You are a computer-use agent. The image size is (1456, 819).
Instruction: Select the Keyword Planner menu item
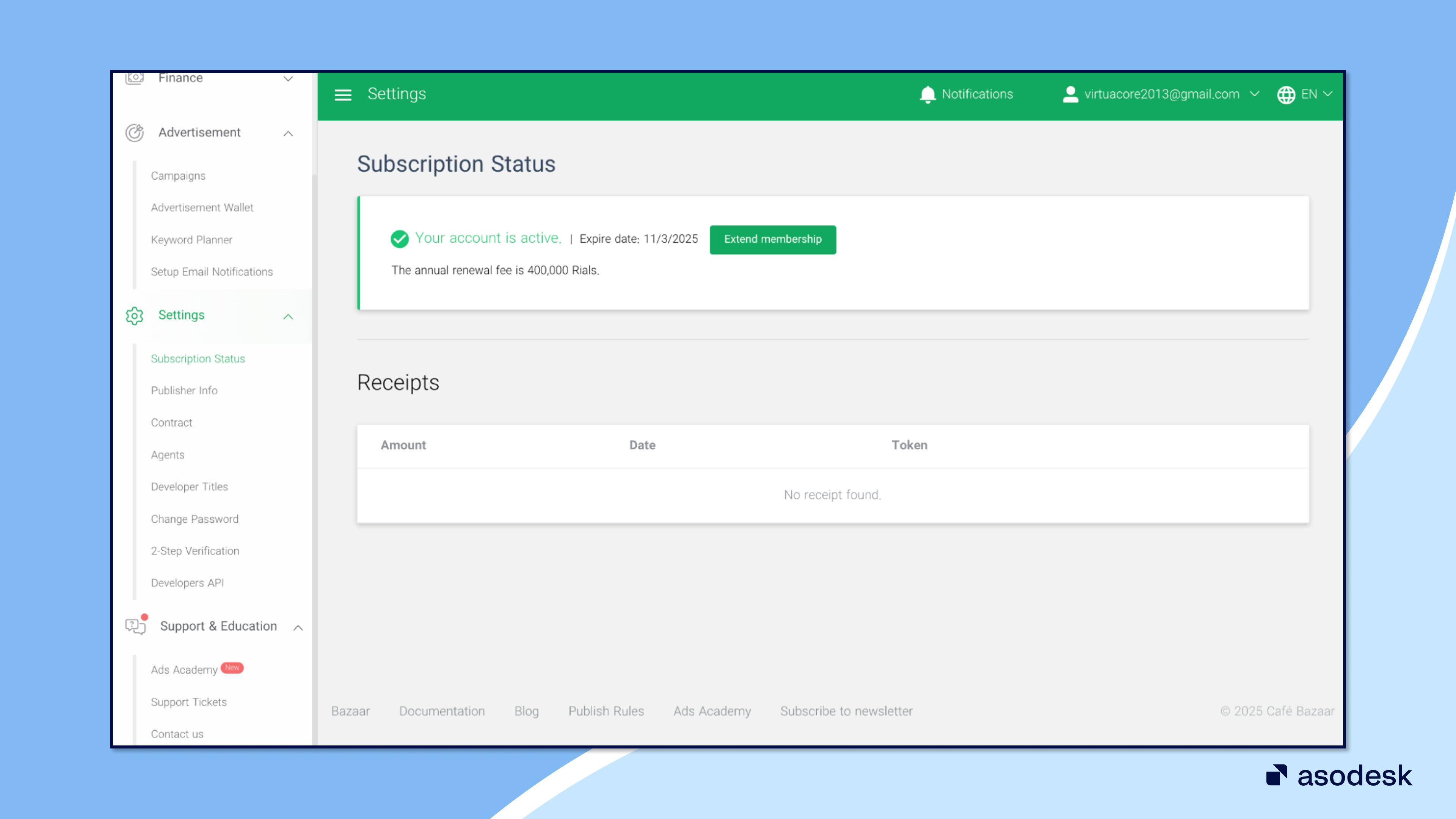click(191, 240)
